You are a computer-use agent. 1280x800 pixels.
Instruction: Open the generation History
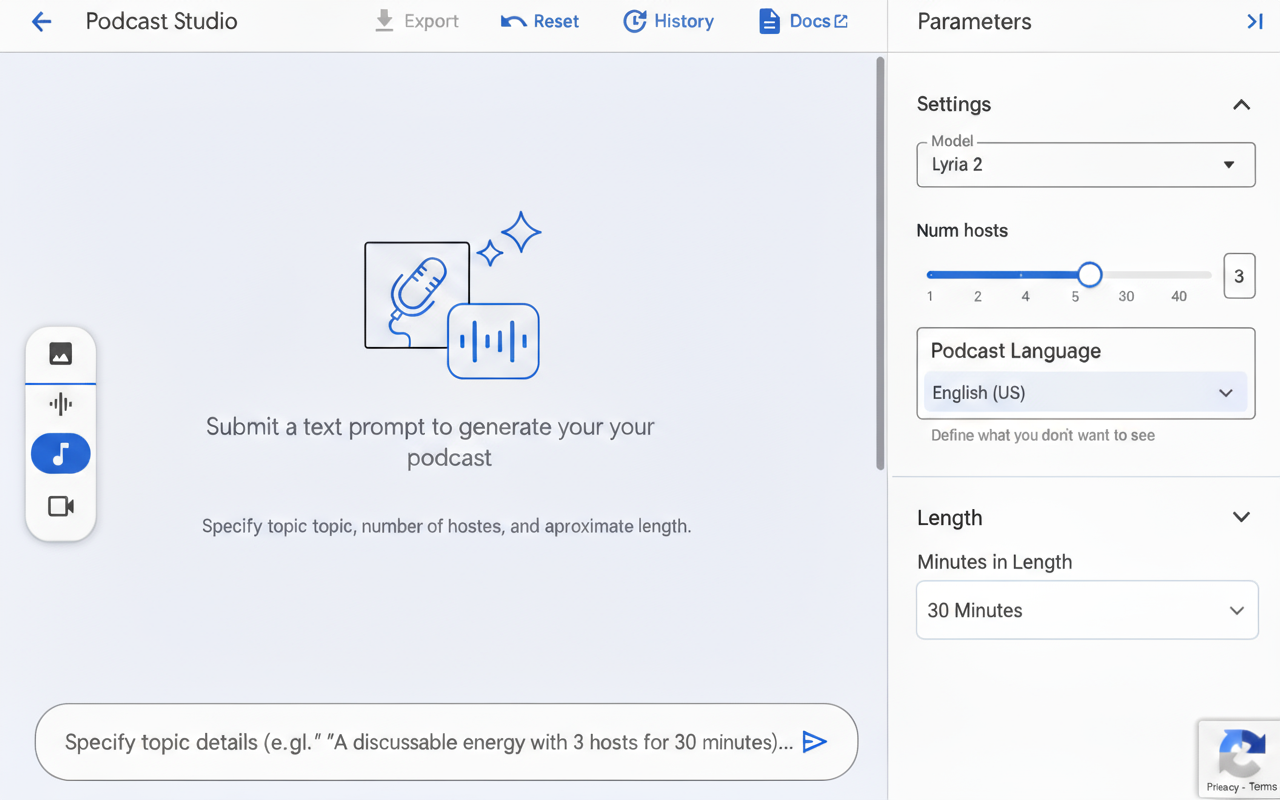668,21
